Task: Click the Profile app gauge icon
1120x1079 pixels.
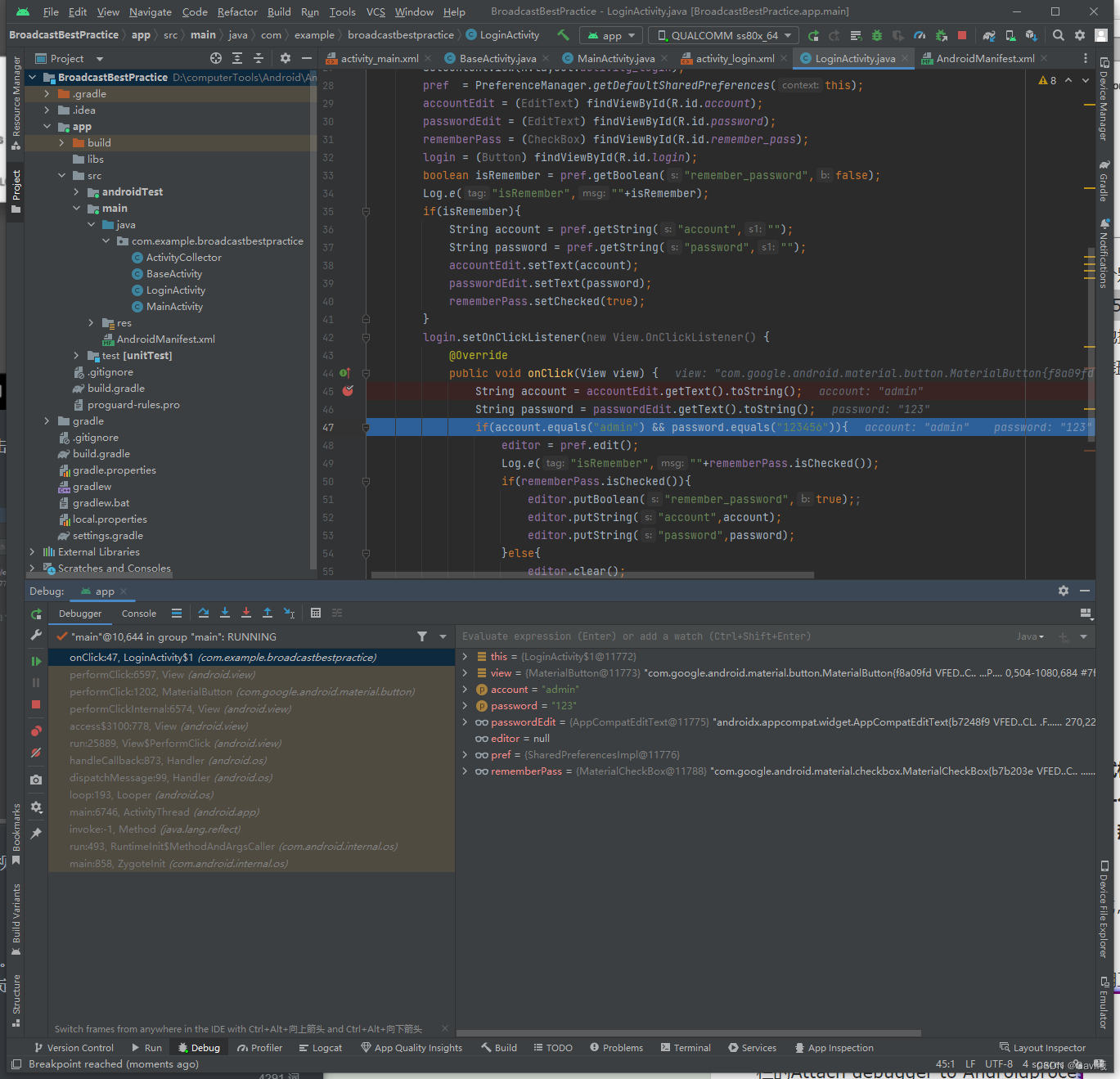Action: click(920, 35)
